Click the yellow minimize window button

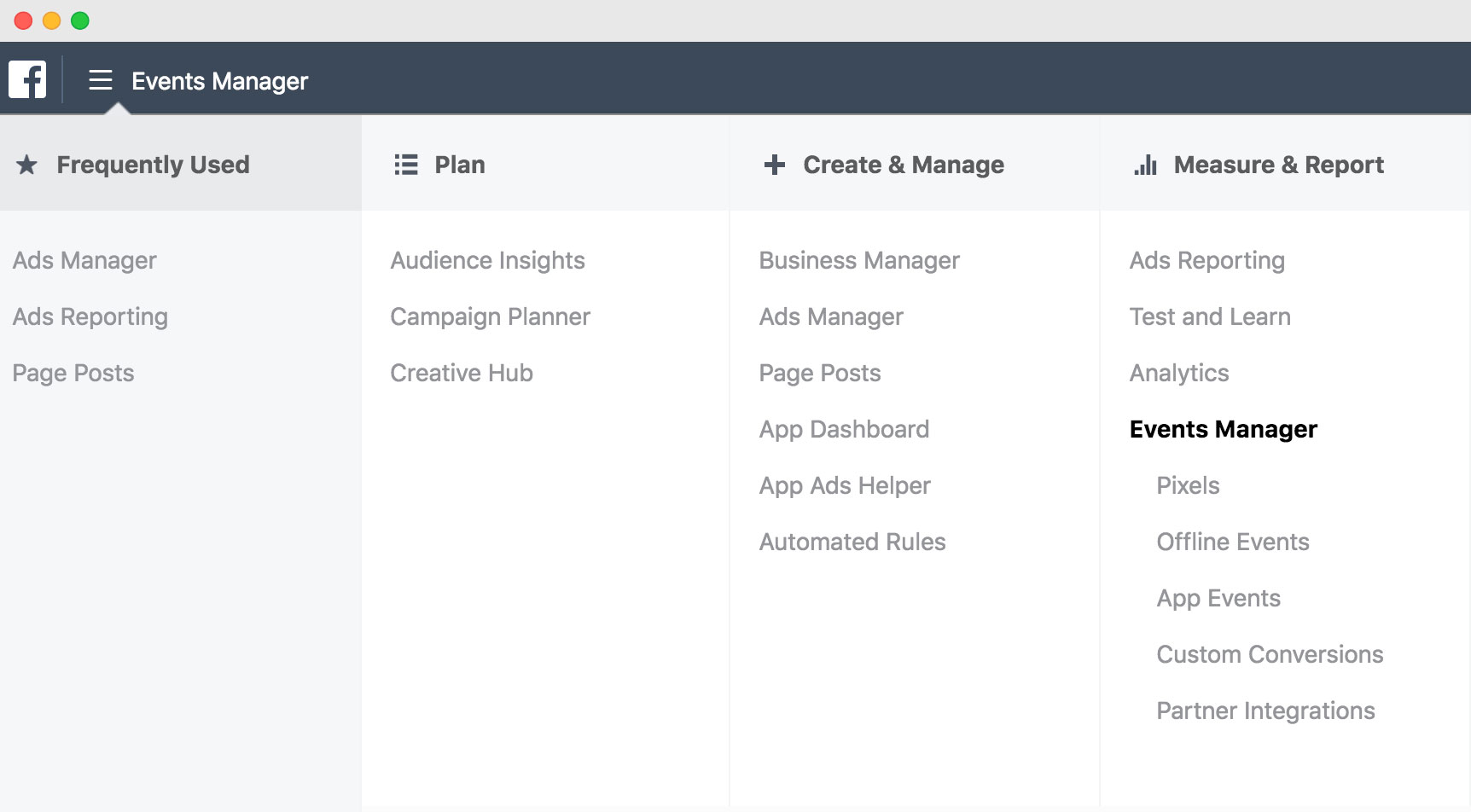tap(52, 20)
